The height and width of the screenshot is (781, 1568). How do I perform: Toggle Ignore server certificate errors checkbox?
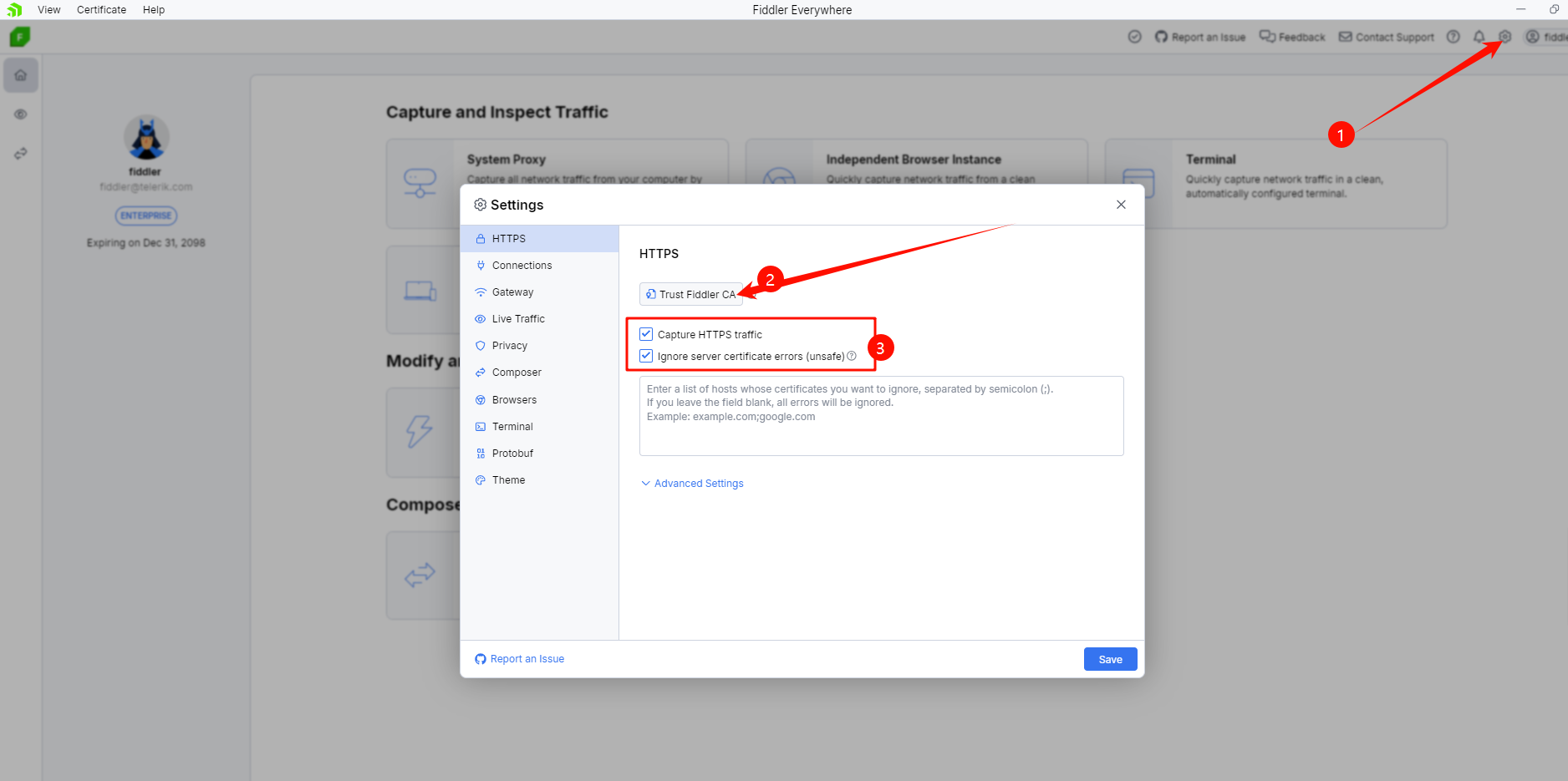(x=646, y=356)
